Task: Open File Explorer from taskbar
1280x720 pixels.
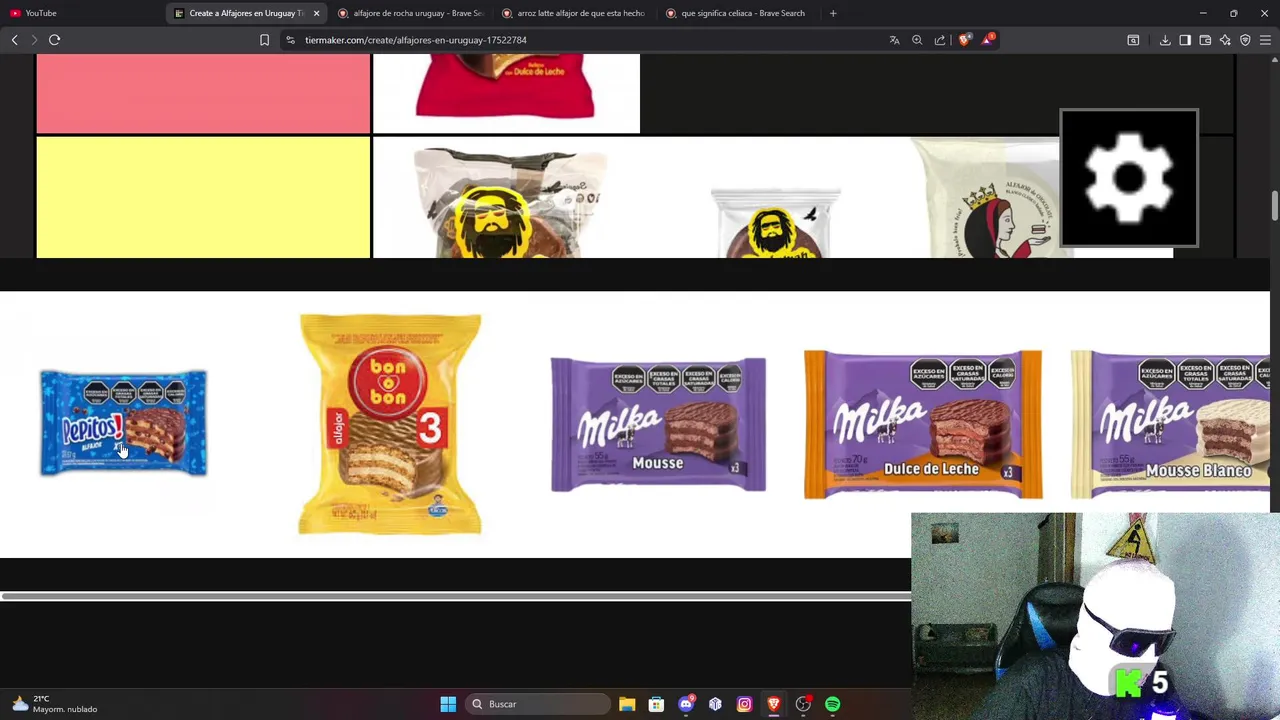Action: click(627, 704)
